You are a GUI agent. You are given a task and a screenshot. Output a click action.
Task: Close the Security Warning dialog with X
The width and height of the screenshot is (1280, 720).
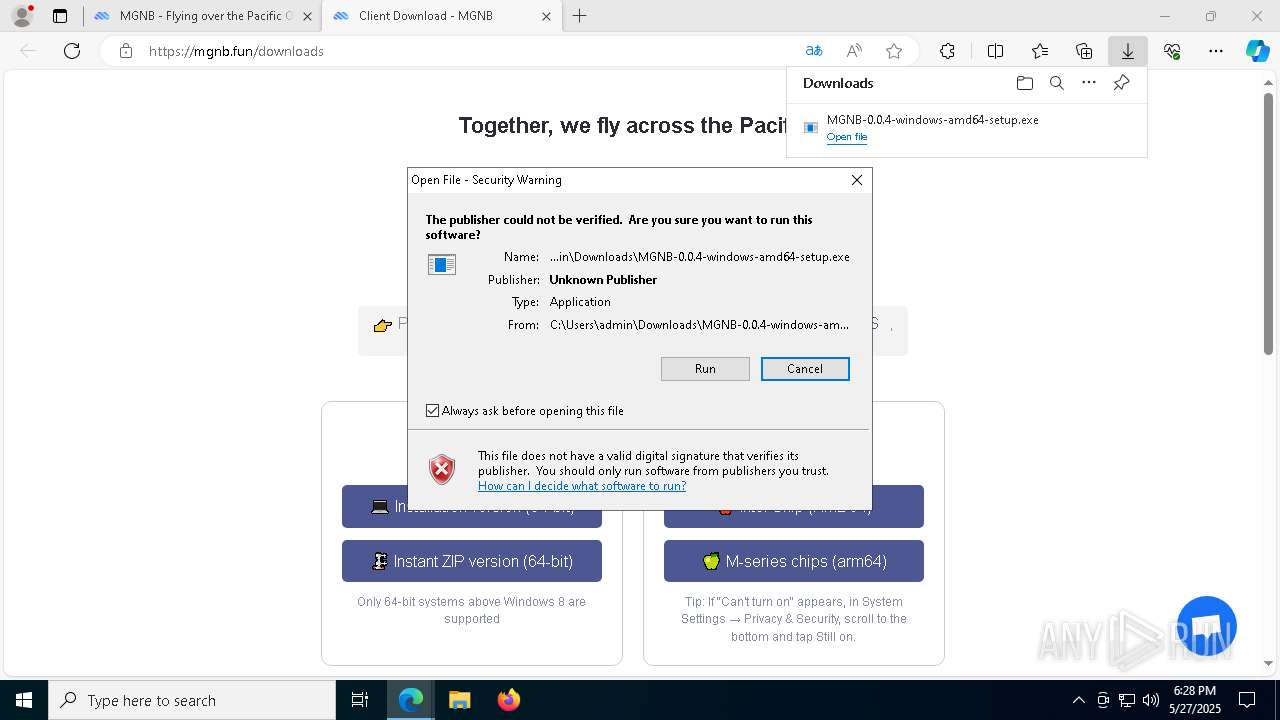point(857,180)
